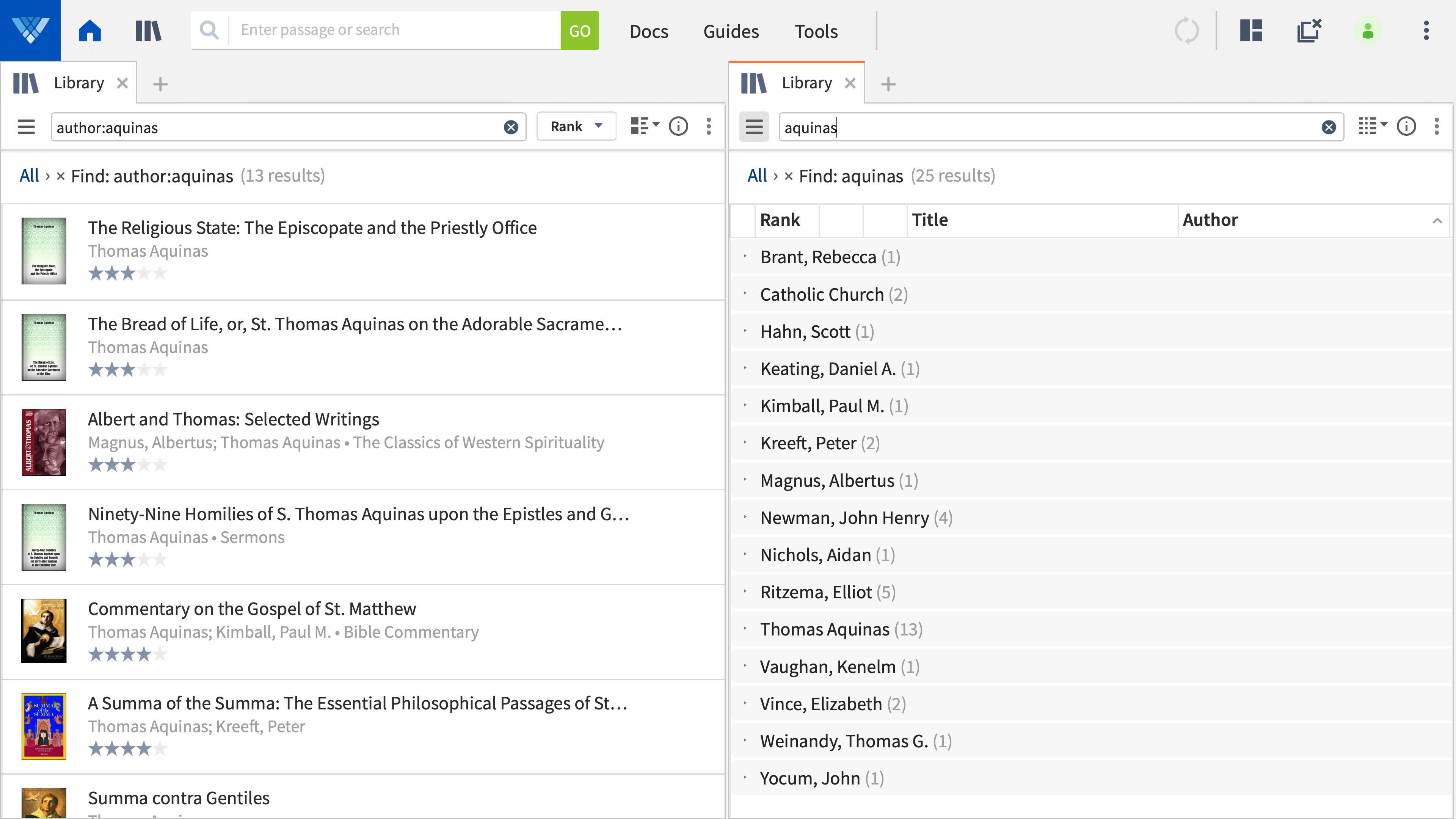Click the All link in left breadcrumb

pos(30,176)
